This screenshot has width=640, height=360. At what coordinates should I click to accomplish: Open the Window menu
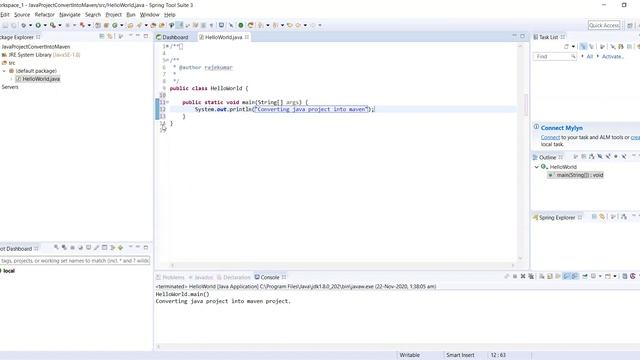coord(149,15)
